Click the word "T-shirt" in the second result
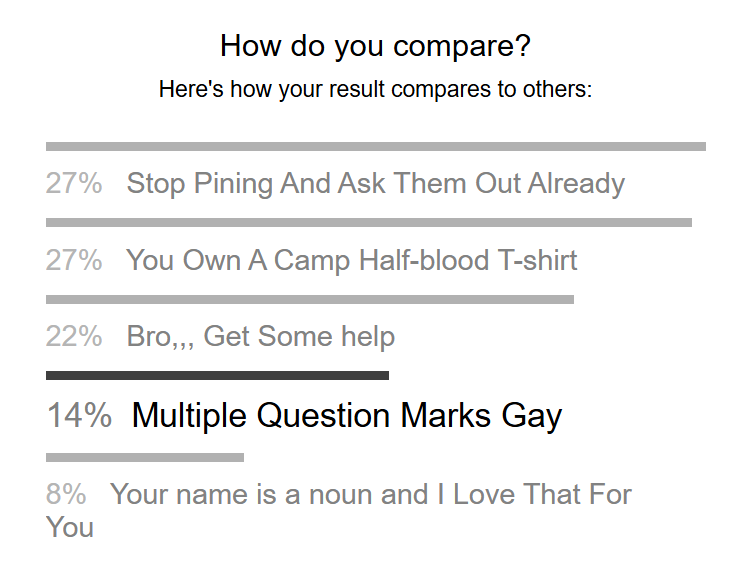Viewport: 747px width, 585px height. click(x=538, y=261)
